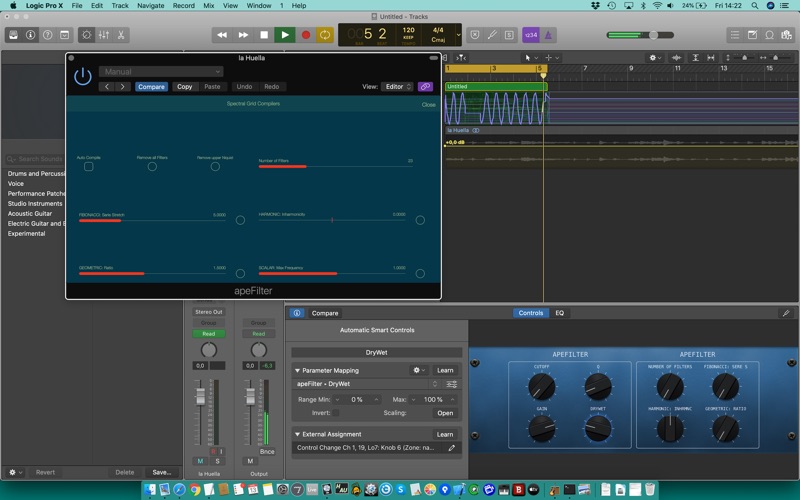Open the Parameter Mapping gear menu

[x=419, y=370]
